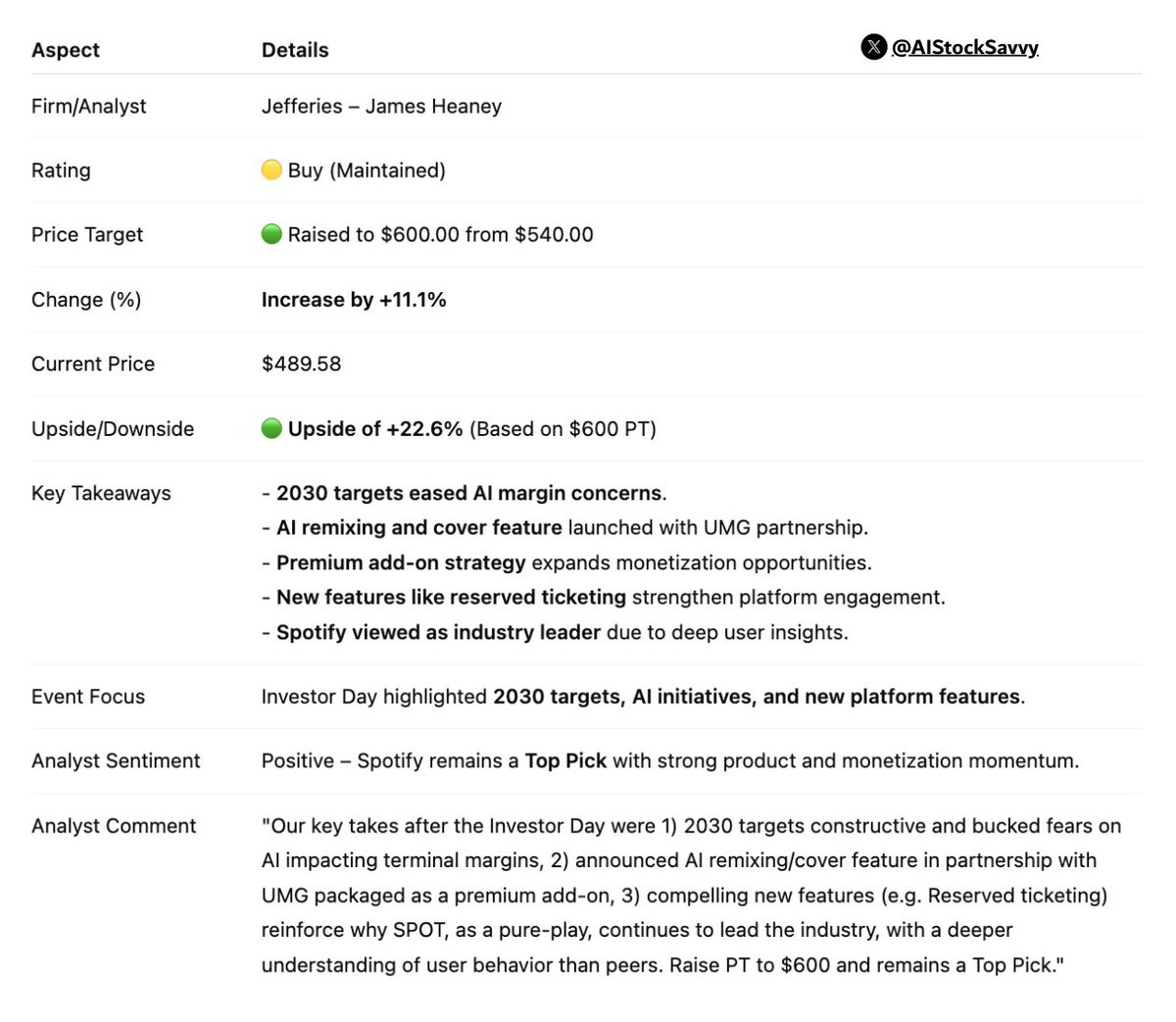
Task: Click the green circle beside Upside of +22.6%
Action: coord(271,428)
